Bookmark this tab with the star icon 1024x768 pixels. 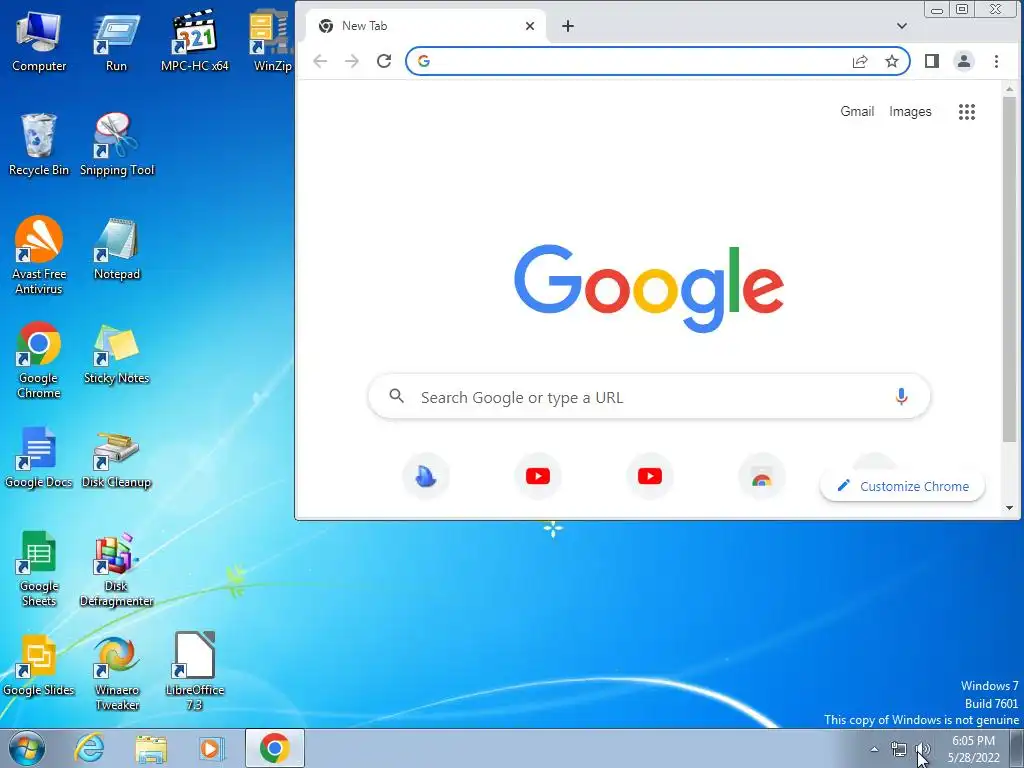point(891,61)
